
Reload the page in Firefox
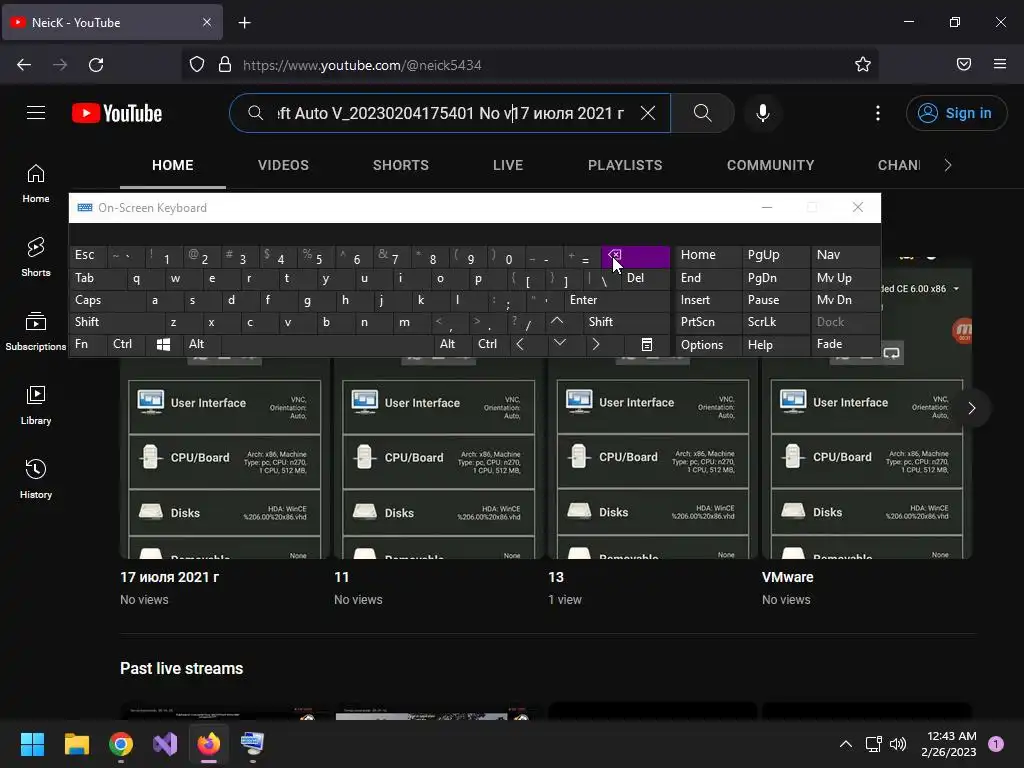[x=96, y=65]
